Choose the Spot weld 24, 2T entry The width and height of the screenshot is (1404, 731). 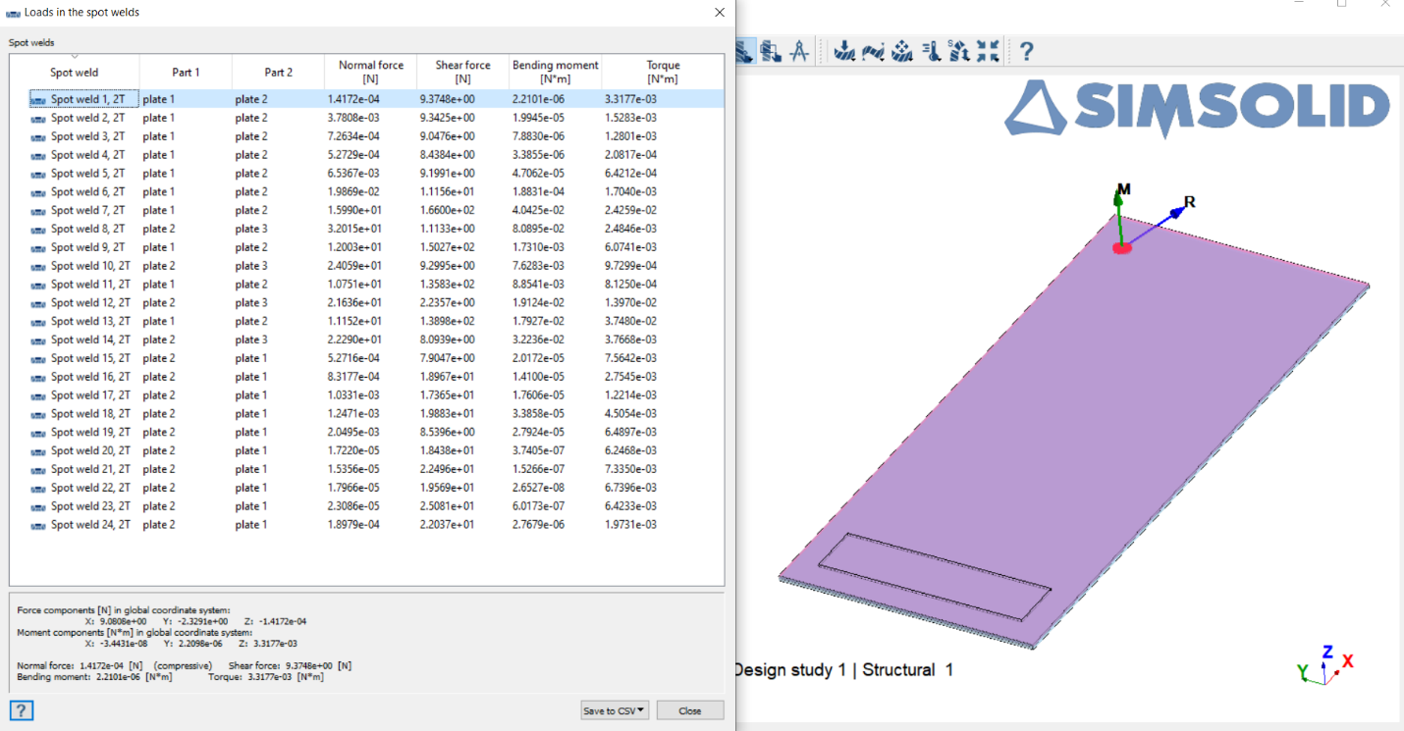[90, 525]
